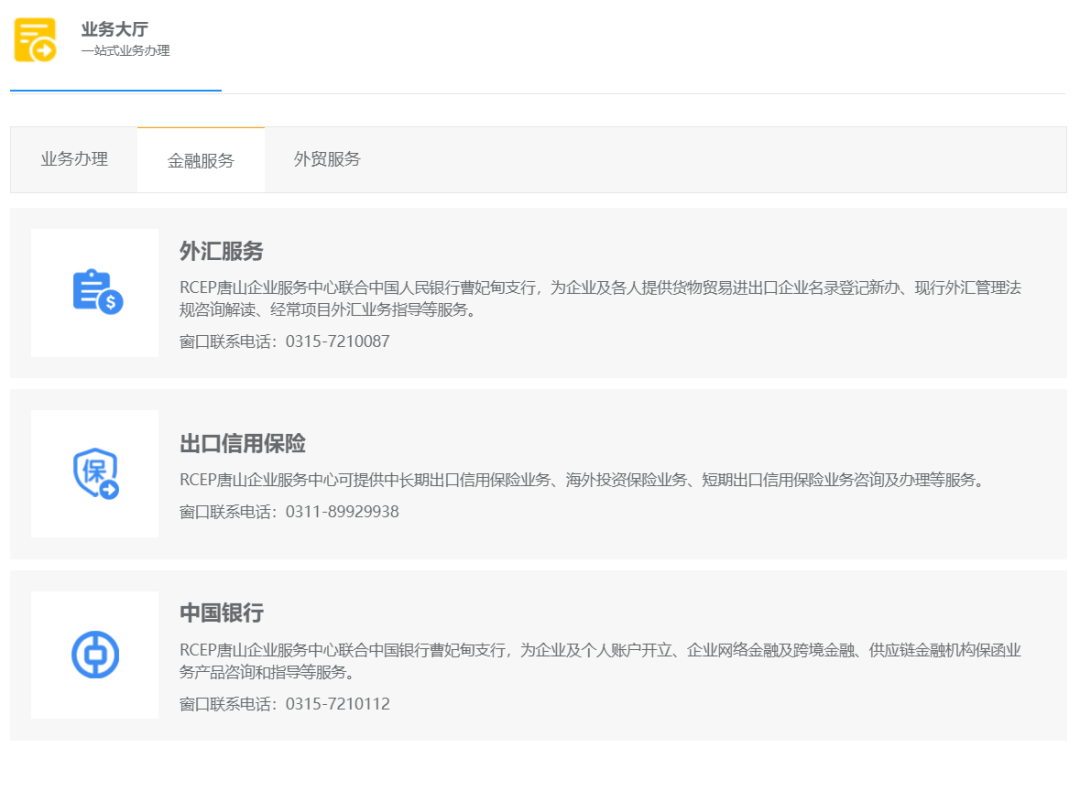The image size is (1080, 791).
Task: Select the 金融服务 tab
Action: click(x=200, y=161)
